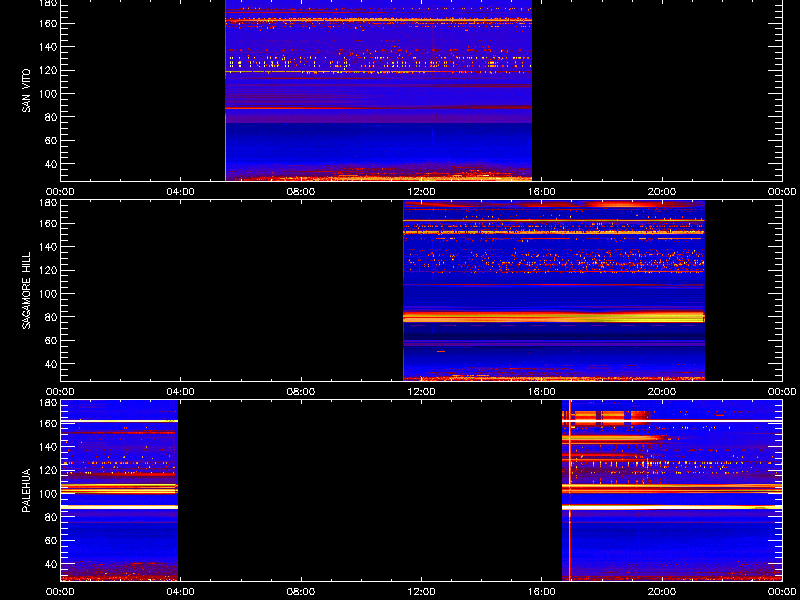The height and width of the screenshot is (600, 800).
Task: Click the 16:00 time label under San Vito plot
Action: pyautogui.click(x=542, y=192)
